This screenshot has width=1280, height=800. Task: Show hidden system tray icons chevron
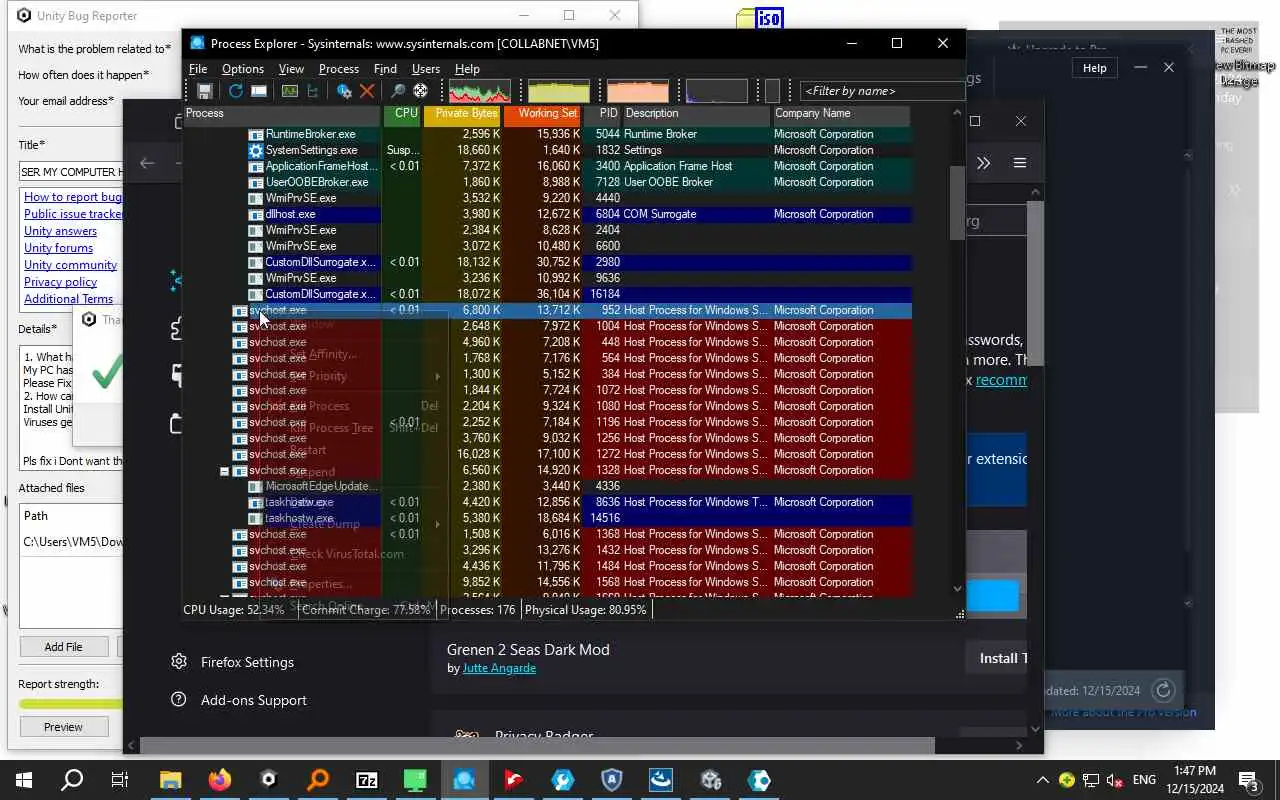pyautogui.click(x=1043, y=780)
